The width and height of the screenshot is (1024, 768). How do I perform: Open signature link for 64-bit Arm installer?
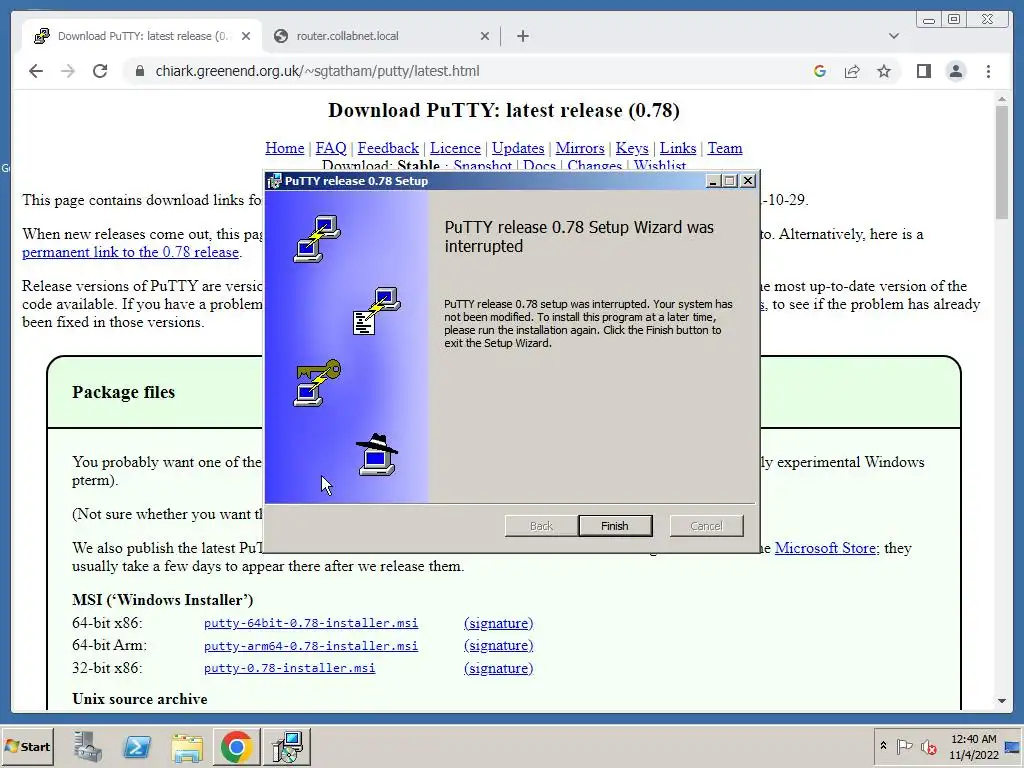tap(498, 646)
